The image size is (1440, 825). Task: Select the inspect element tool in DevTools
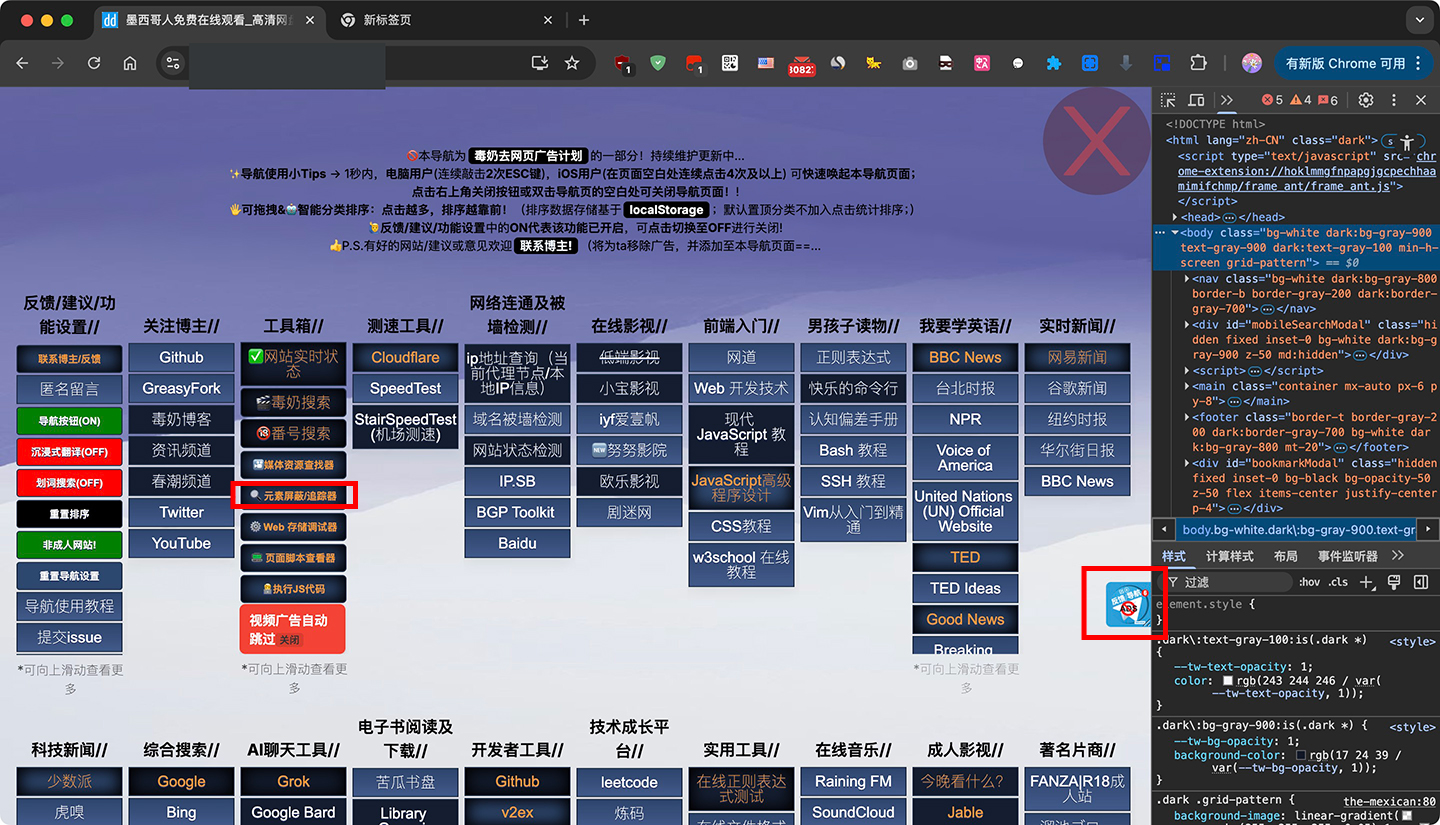(1168, 100)
